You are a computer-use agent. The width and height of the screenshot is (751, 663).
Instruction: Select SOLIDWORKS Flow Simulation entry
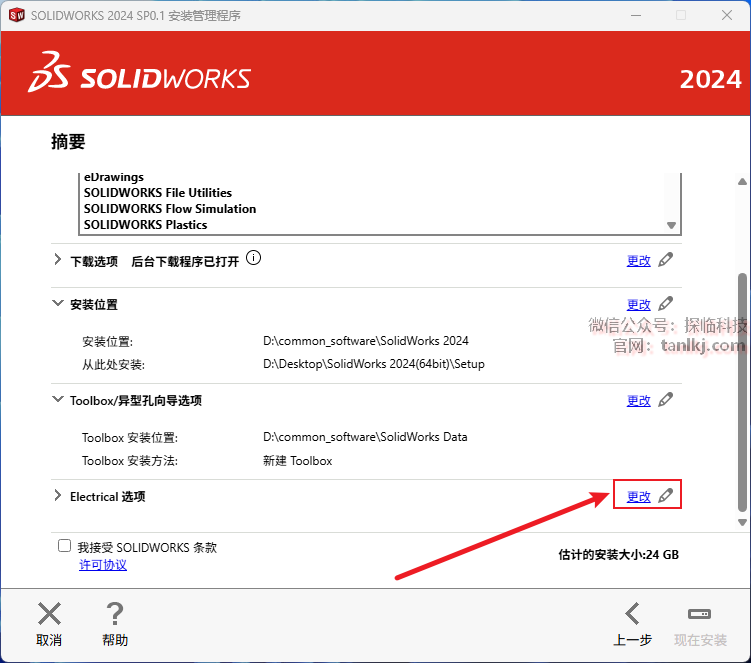click(170, 209)
